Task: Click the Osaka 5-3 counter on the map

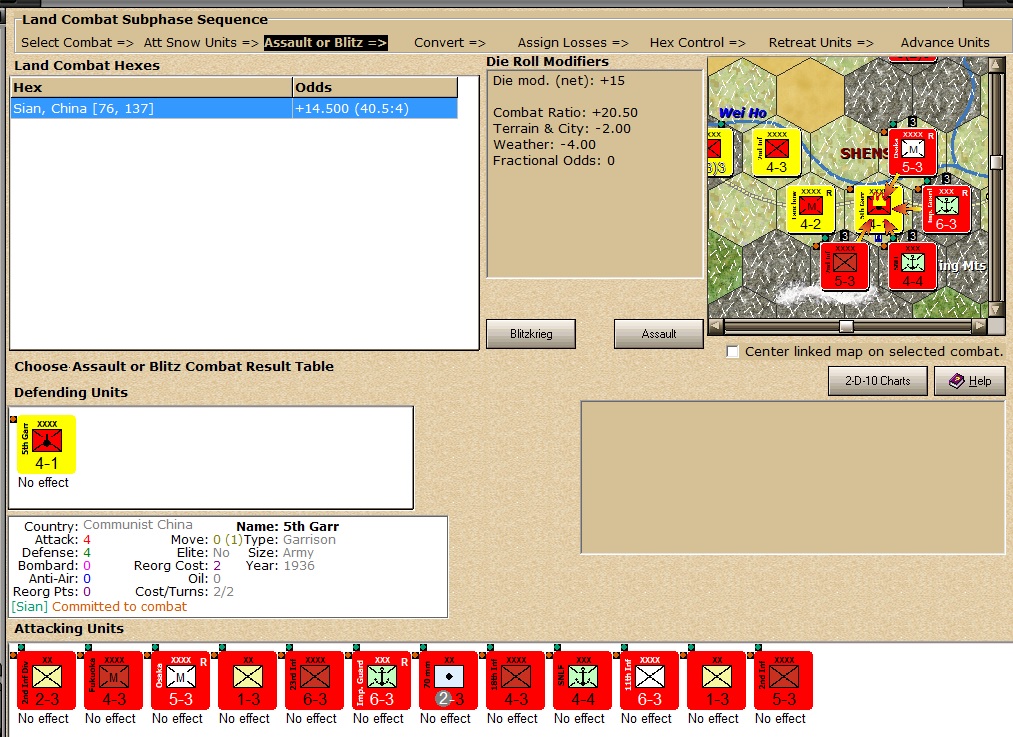Action: coord(912,152)
